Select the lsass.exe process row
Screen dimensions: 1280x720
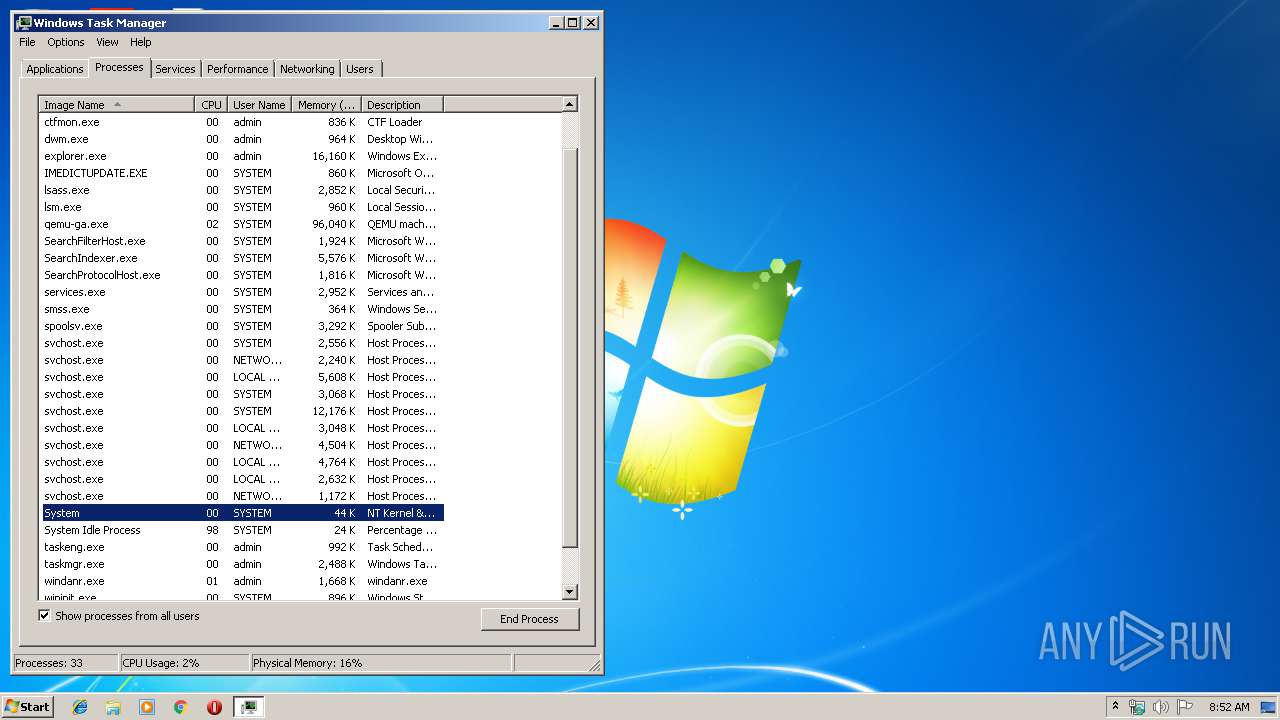coord(241,190)
